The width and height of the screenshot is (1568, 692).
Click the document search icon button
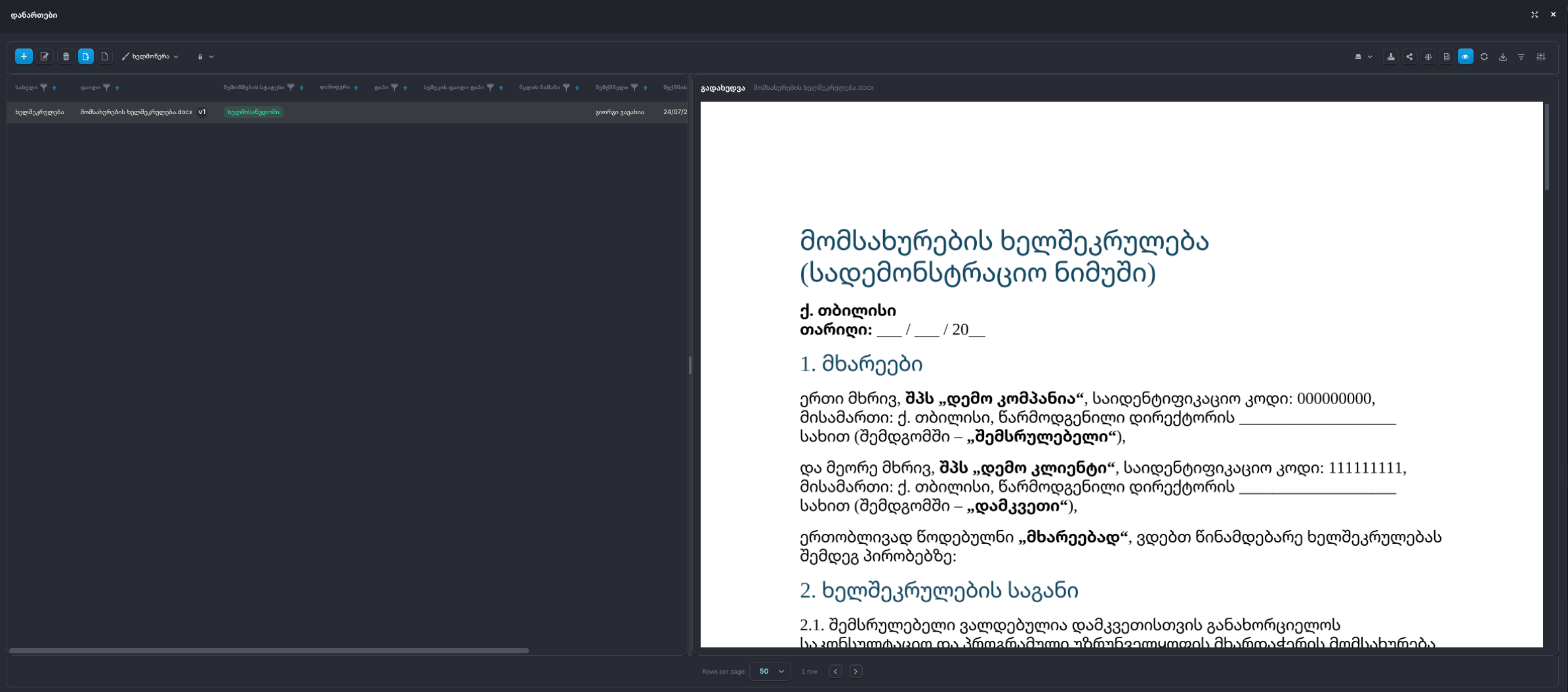[1447, 56]
